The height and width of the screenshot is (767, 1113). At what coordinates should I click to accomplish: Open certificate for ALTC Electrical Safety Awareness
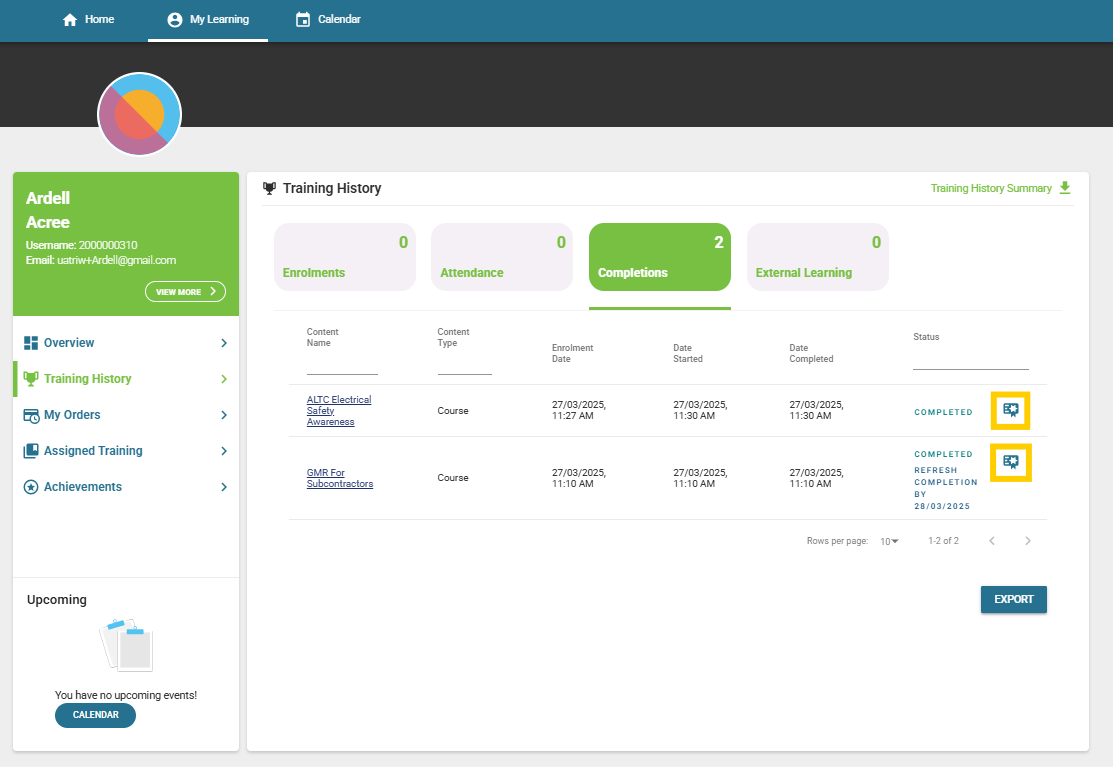point(1010,410)
